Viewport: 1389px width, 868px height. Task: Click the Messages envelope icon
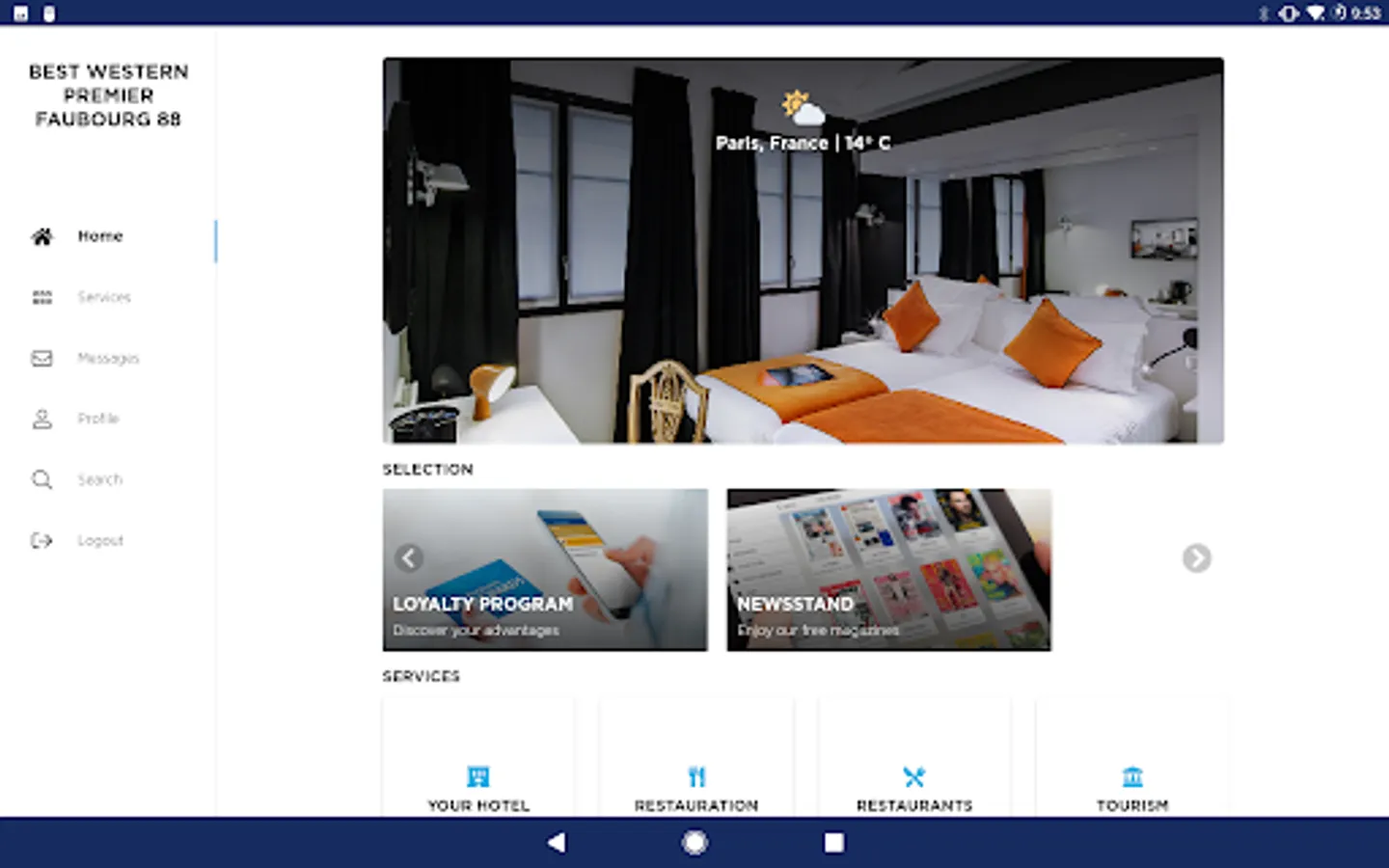tap(41, 358)
